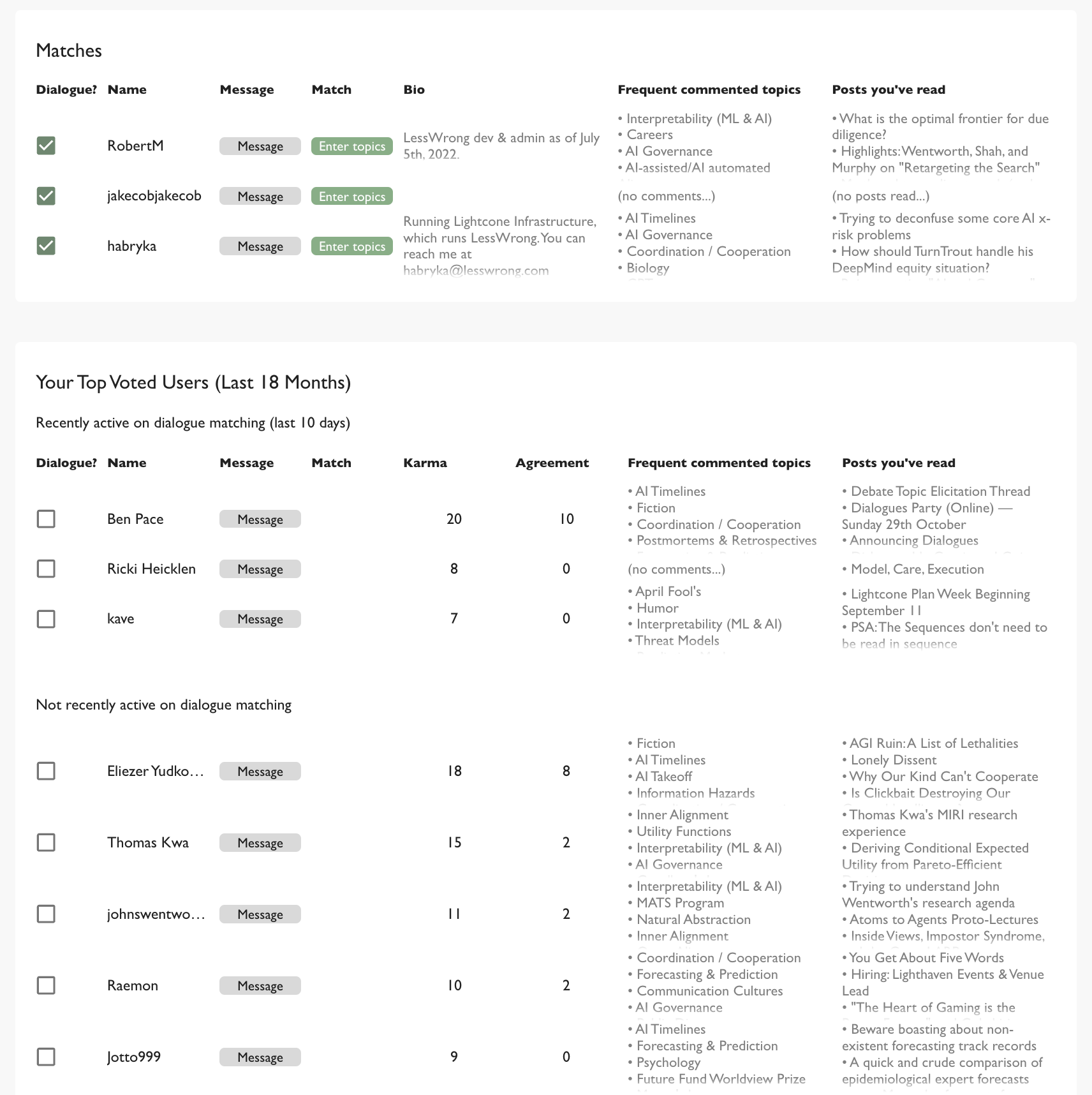1092x1095 pixels.
Task: Select the dialogue checkbox for Raemon
Action: (x=45, y=985)
